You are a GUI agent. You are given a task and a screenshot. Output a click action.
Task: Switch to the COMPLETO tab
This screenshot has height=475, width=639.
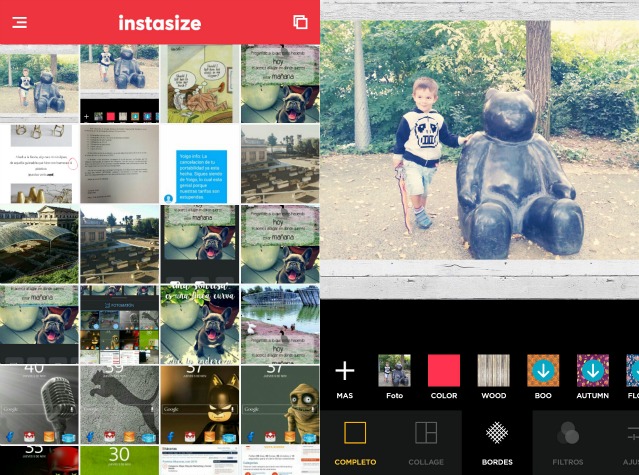355,443
